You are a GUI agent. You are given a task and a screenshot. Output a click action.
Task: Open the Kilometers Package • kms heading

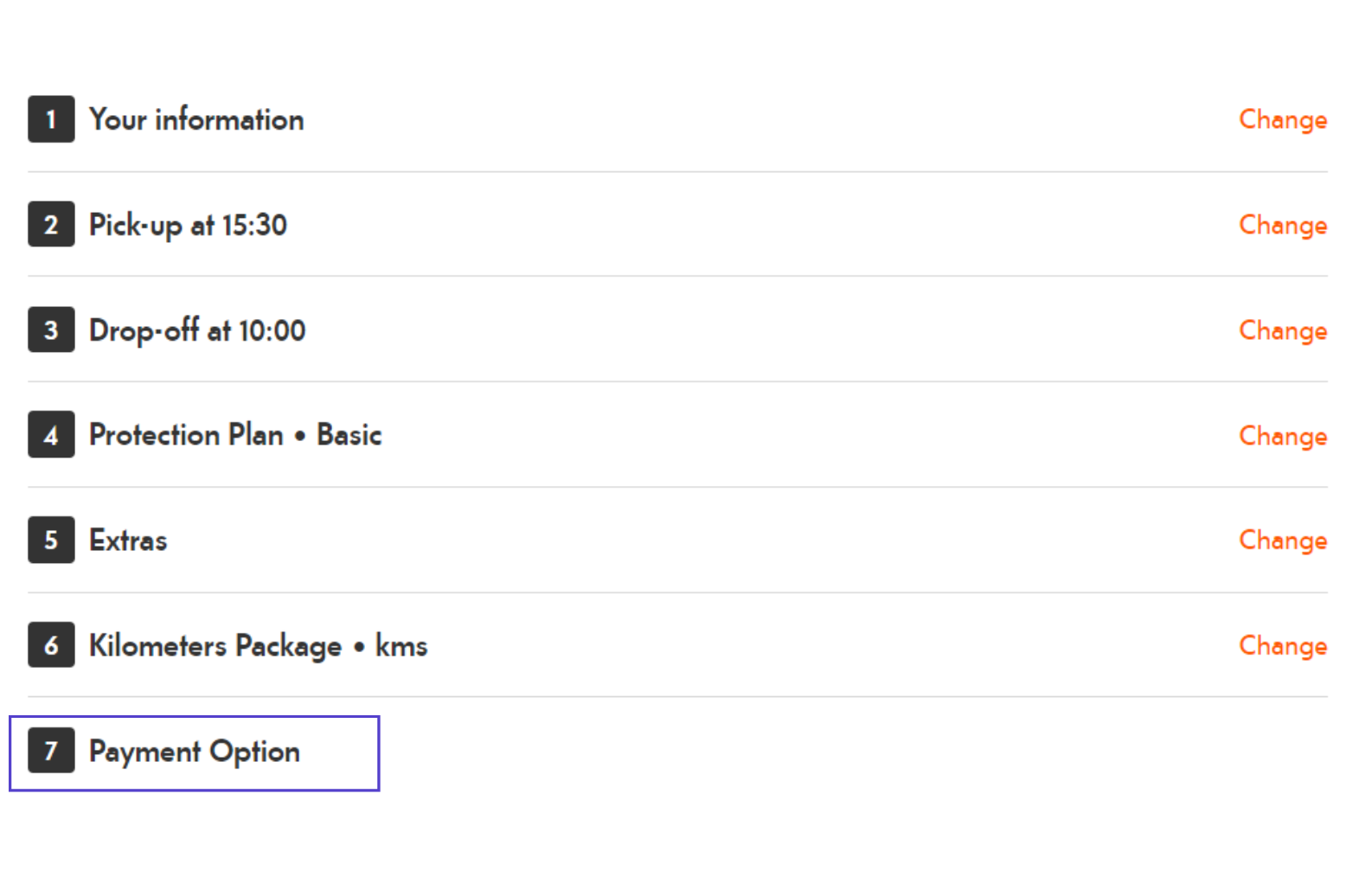coord(258,646)
